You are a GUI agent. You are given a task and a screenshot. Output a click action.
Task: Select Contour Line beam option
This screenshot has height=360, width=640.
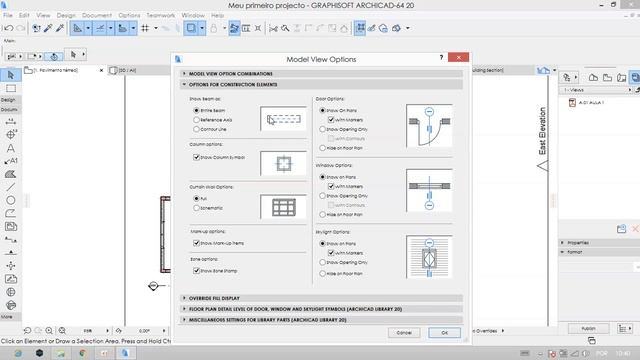point(196,129)
